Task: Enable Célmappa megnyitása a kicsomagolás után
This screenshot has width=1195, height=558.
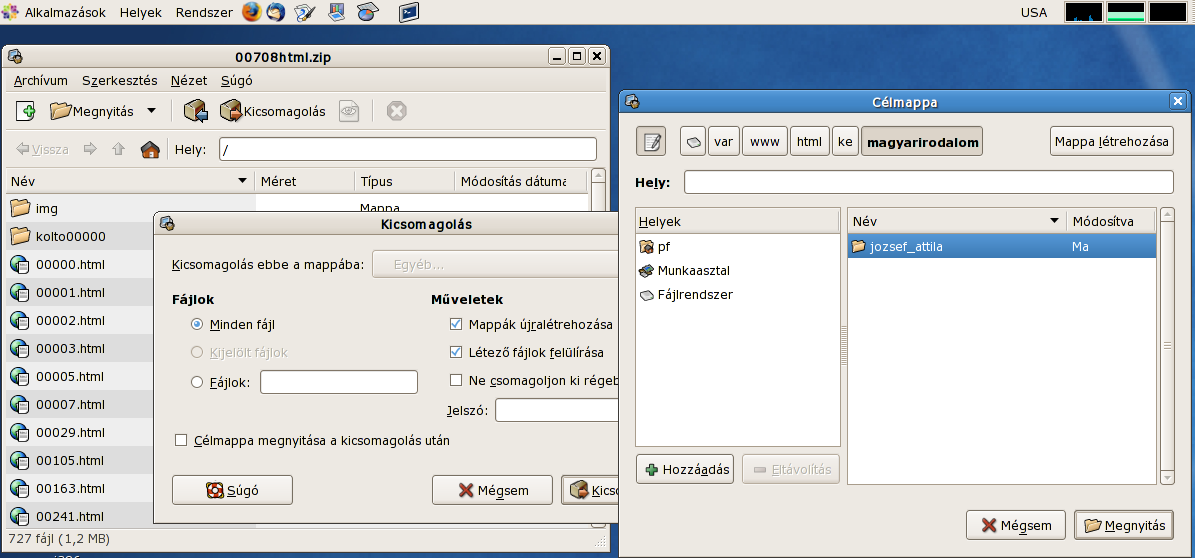Action: point(181,440)
